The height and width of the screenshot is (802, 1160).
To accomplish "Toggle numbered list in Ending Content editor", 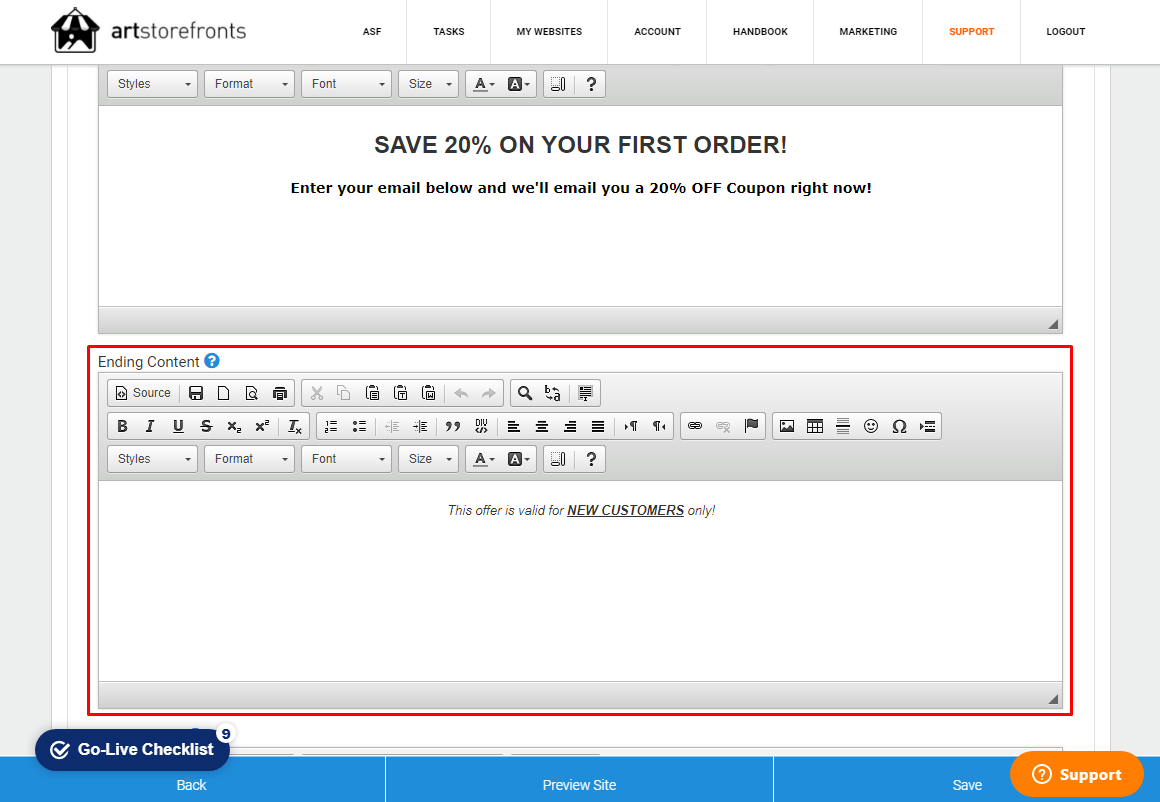I will coord(331,426).
